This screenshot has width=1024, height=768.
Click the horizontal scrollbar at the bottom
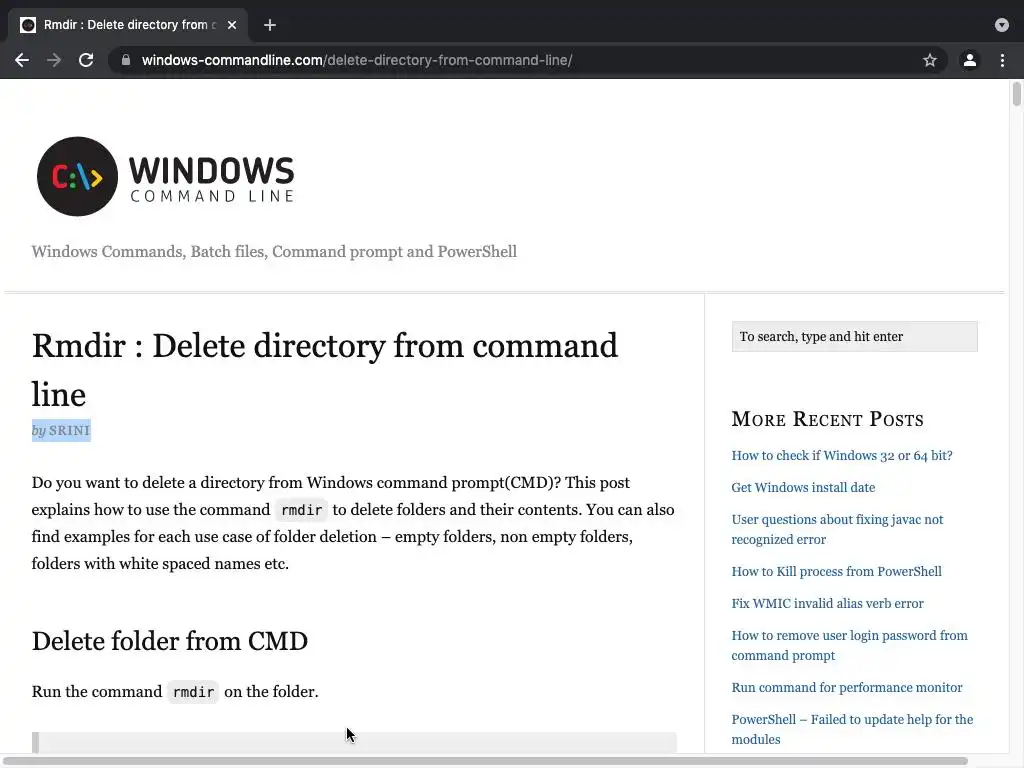pyautogui.click(x=485, y=761)
